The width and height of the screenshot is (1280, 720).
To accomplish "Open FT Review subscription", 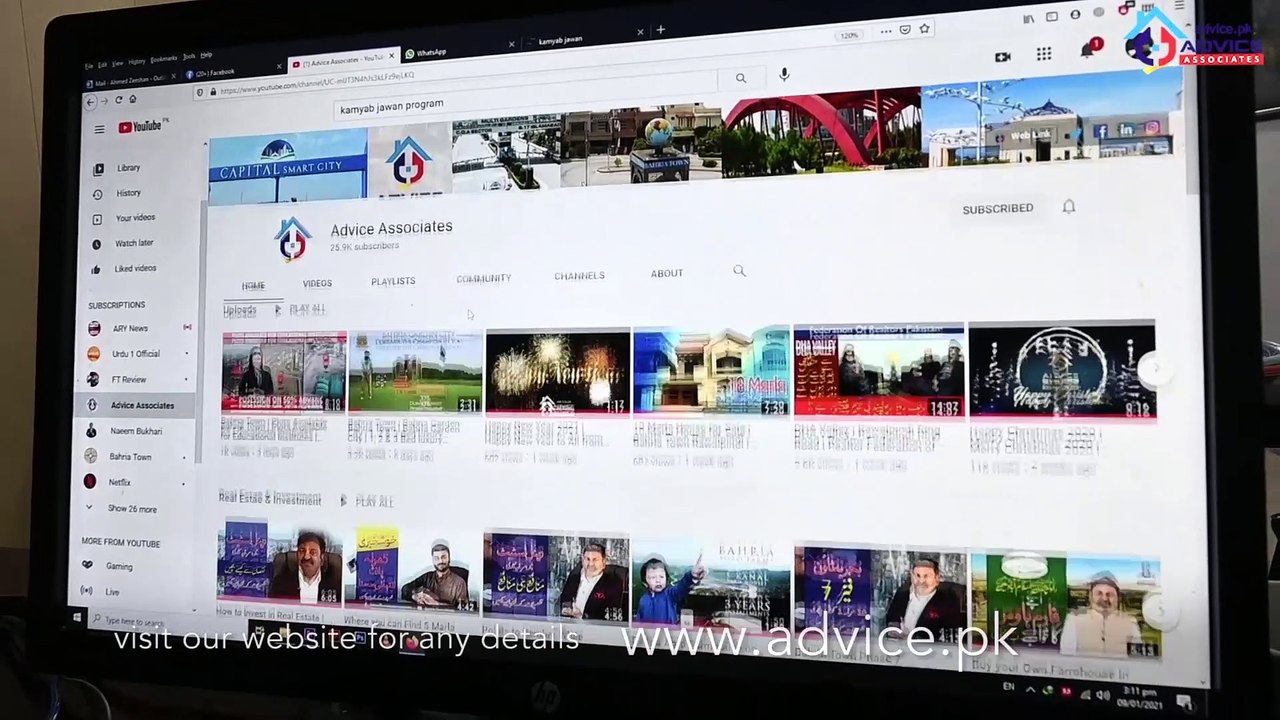I will [130, 380].
